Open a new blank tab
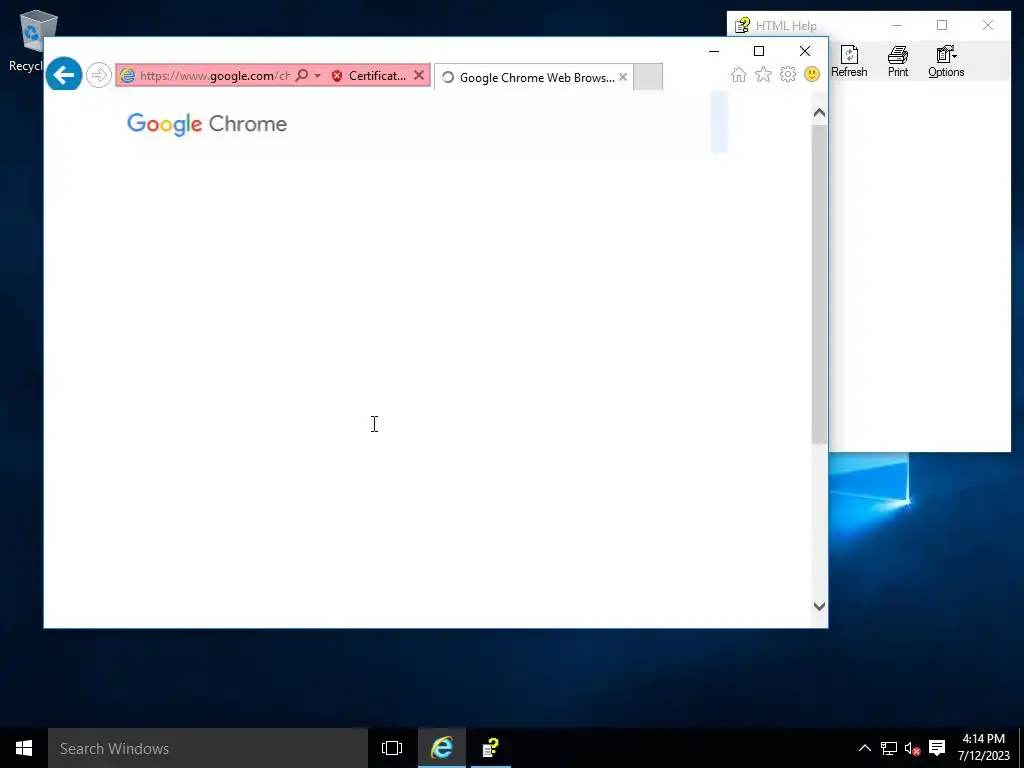 [x=648, y=77]
